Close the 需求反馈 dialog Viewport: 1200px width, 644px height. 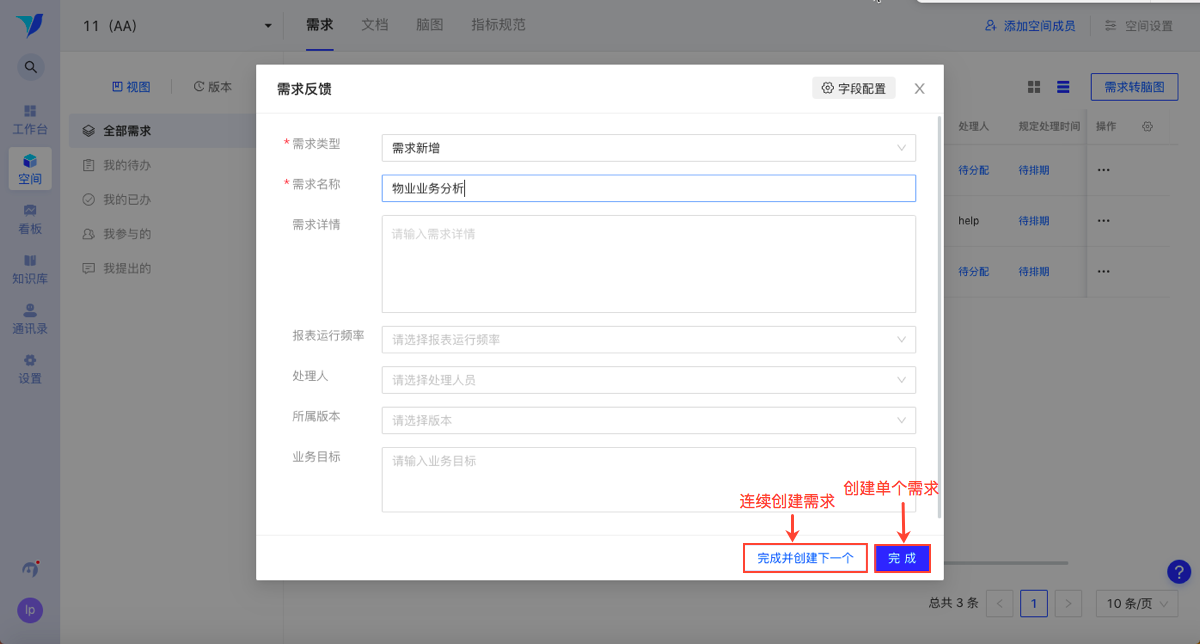click(x=920, y=88)
